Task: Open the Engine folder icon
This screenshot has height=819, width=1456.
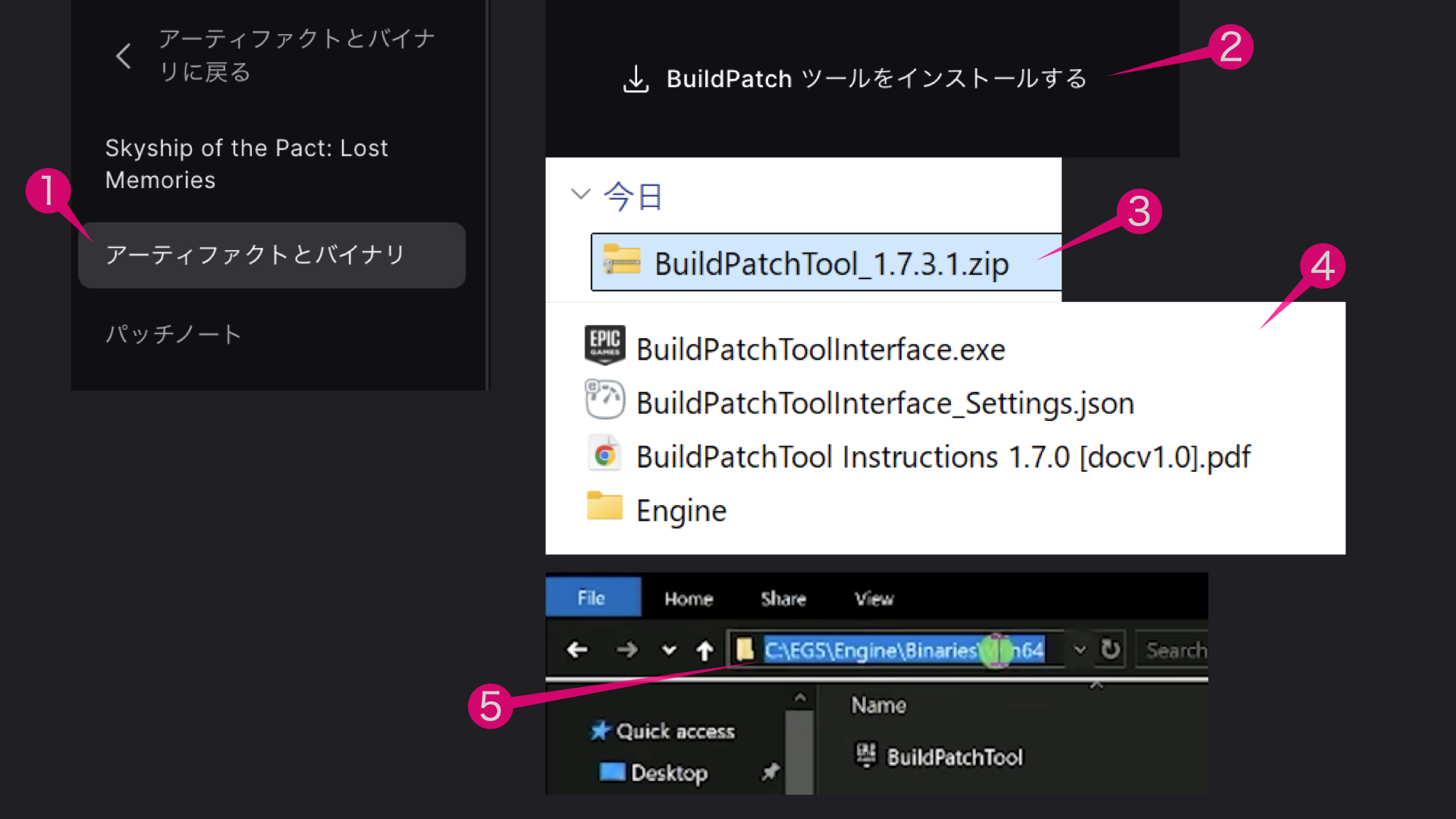Action: 604,507
